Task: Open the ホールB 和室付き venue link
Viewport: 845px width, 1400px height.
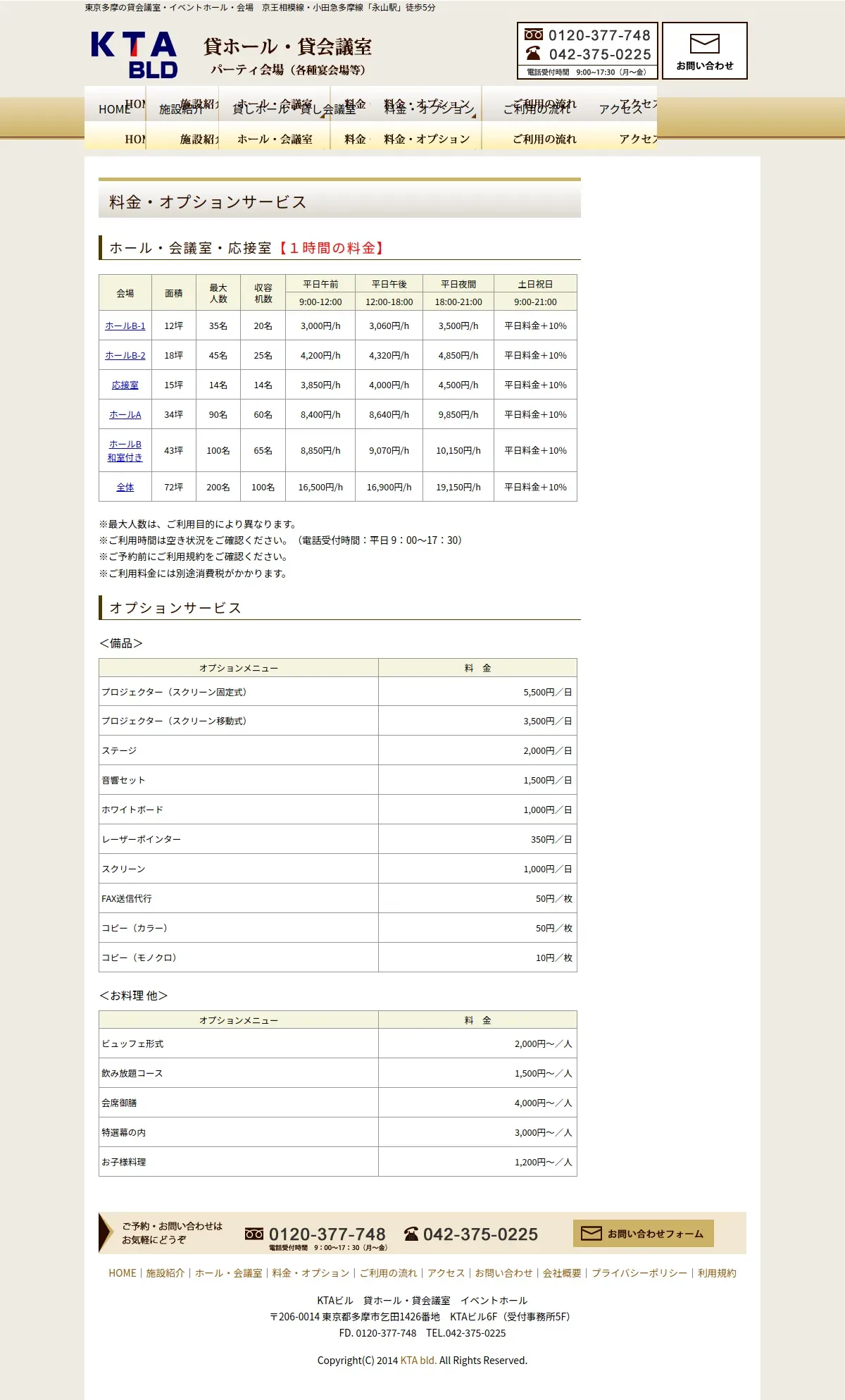Action: coord(125,450)
